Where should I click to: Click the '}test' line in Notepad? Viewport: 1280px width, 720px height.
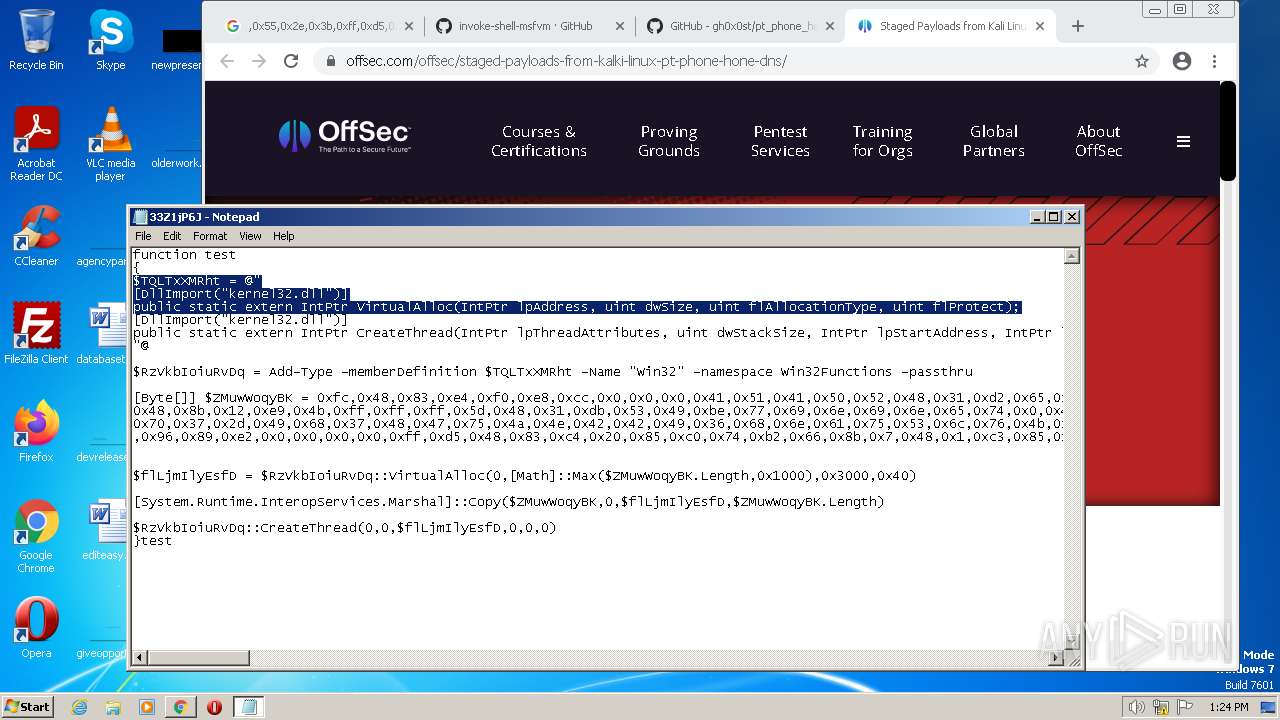coord(153,541)
